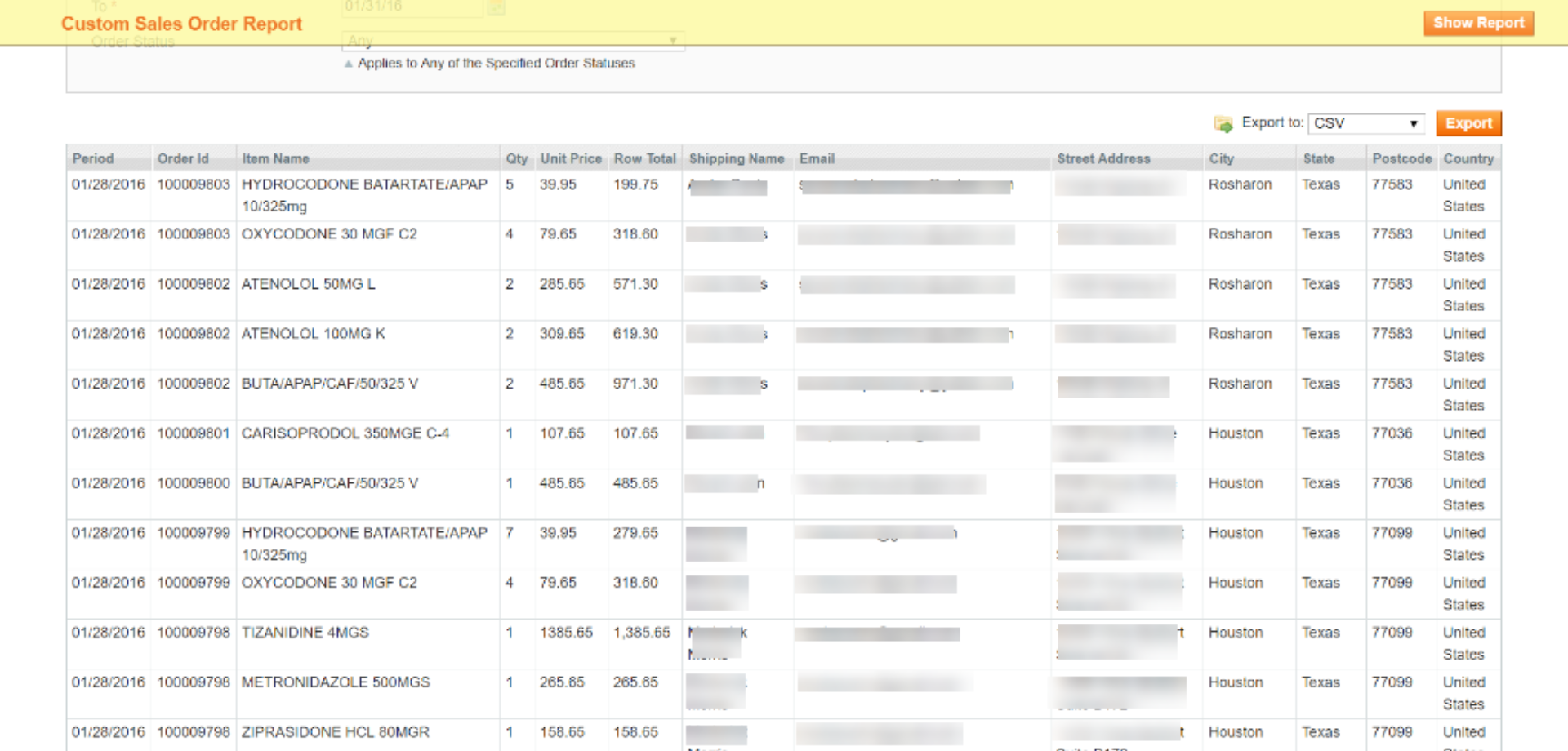Screen dimensions: 1568x751
Task: Click row total 199.75
Action: [635, 184]
